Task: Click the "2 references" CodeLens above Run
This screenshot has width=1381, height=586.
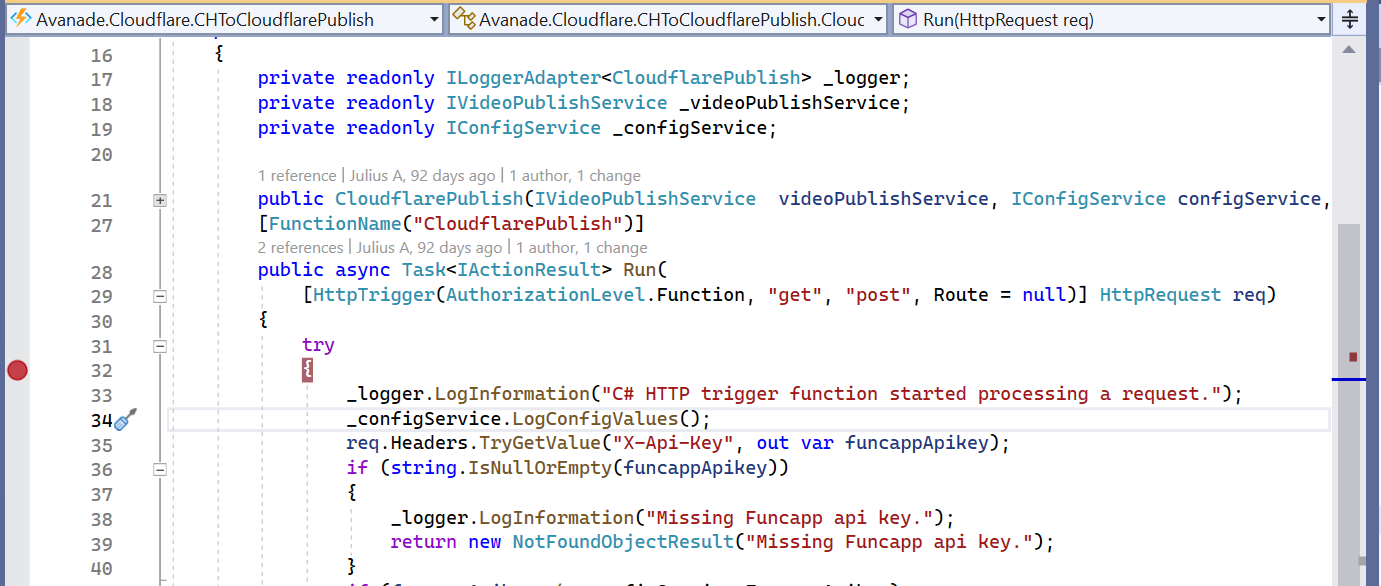Action: 301,248
